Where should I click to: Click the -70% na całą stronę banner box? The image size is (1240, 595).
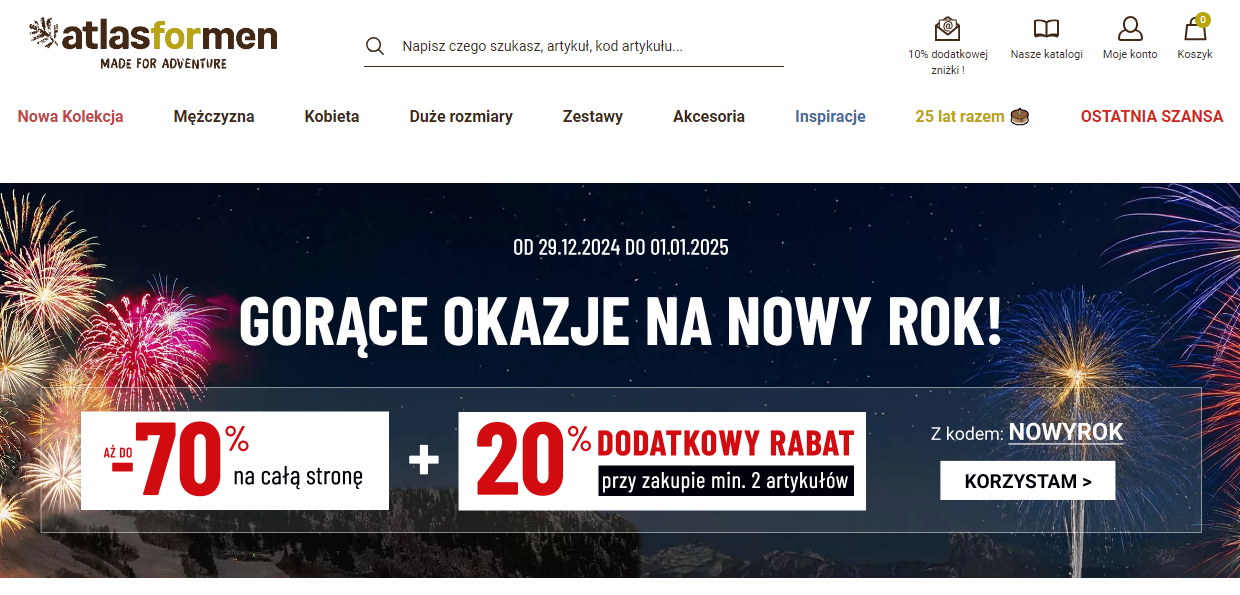[x=235, y=461]
